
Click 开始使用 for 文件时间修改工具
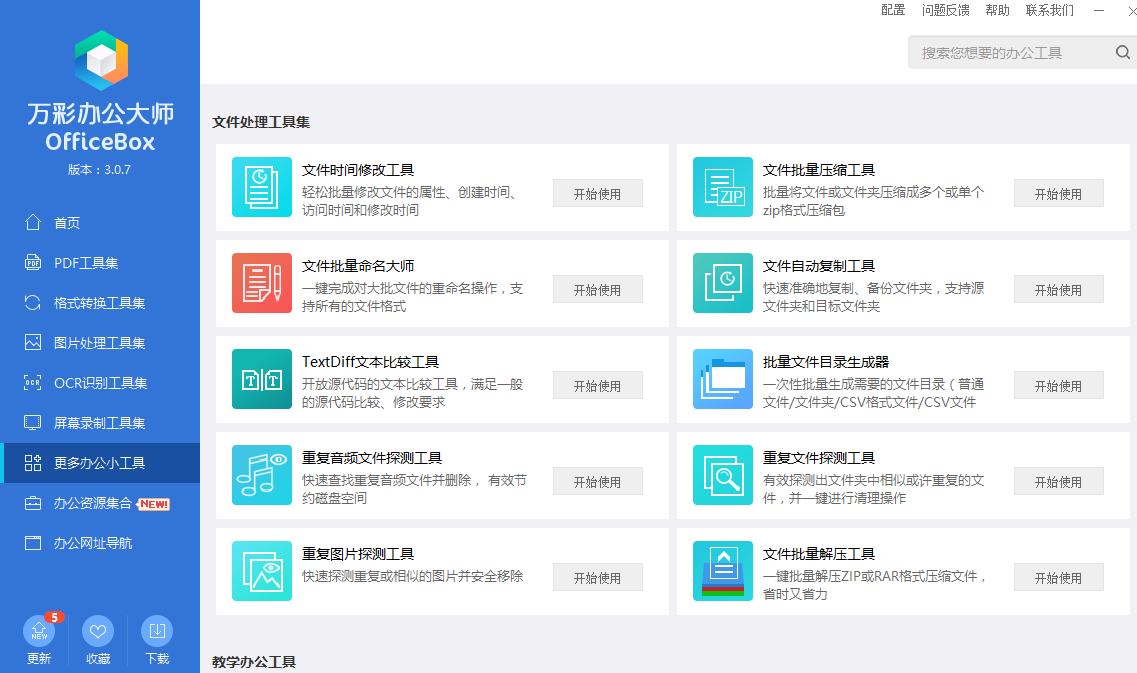(x=598, y=194)
